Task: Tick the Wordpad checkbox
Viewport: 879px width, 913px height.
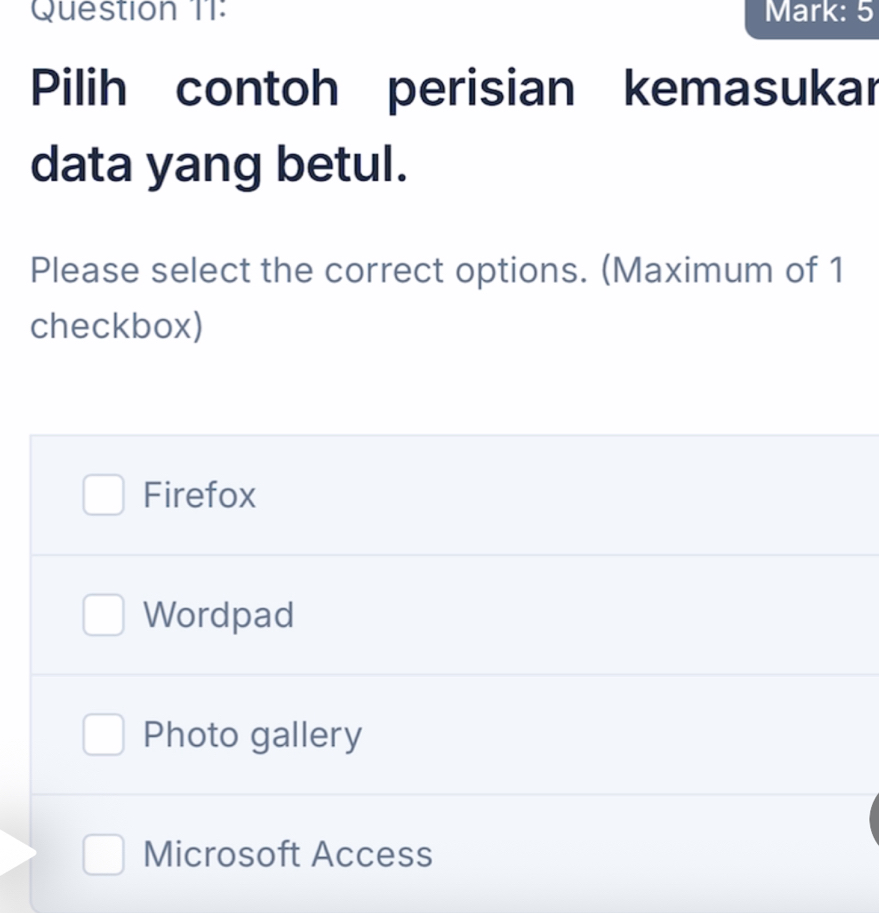Action: [104, 615]
